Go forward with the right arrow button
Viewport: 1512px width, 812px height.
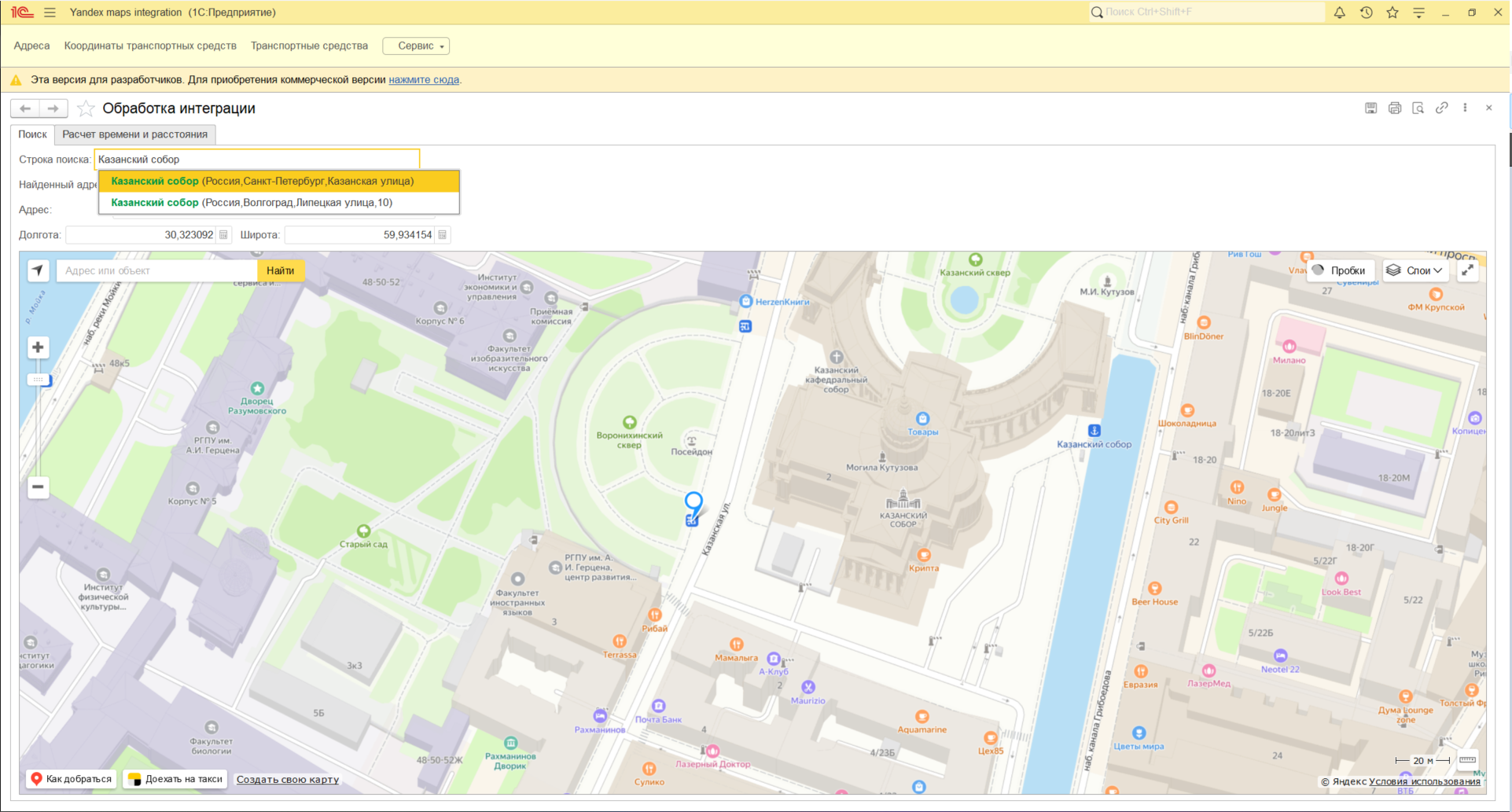click(x=53, y=108)
